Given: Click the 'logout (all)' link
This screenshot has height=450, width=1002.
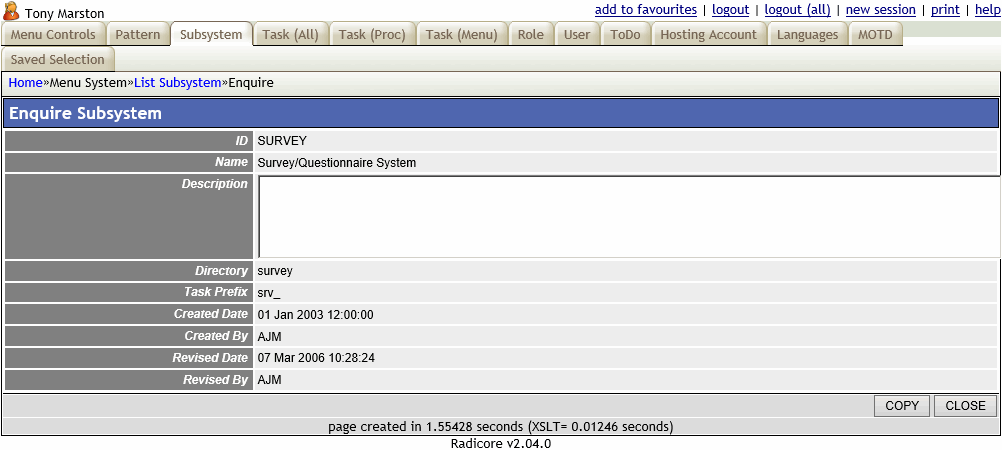Looking at the screenshot, I should pyautogui.click(x=797, y=10).
